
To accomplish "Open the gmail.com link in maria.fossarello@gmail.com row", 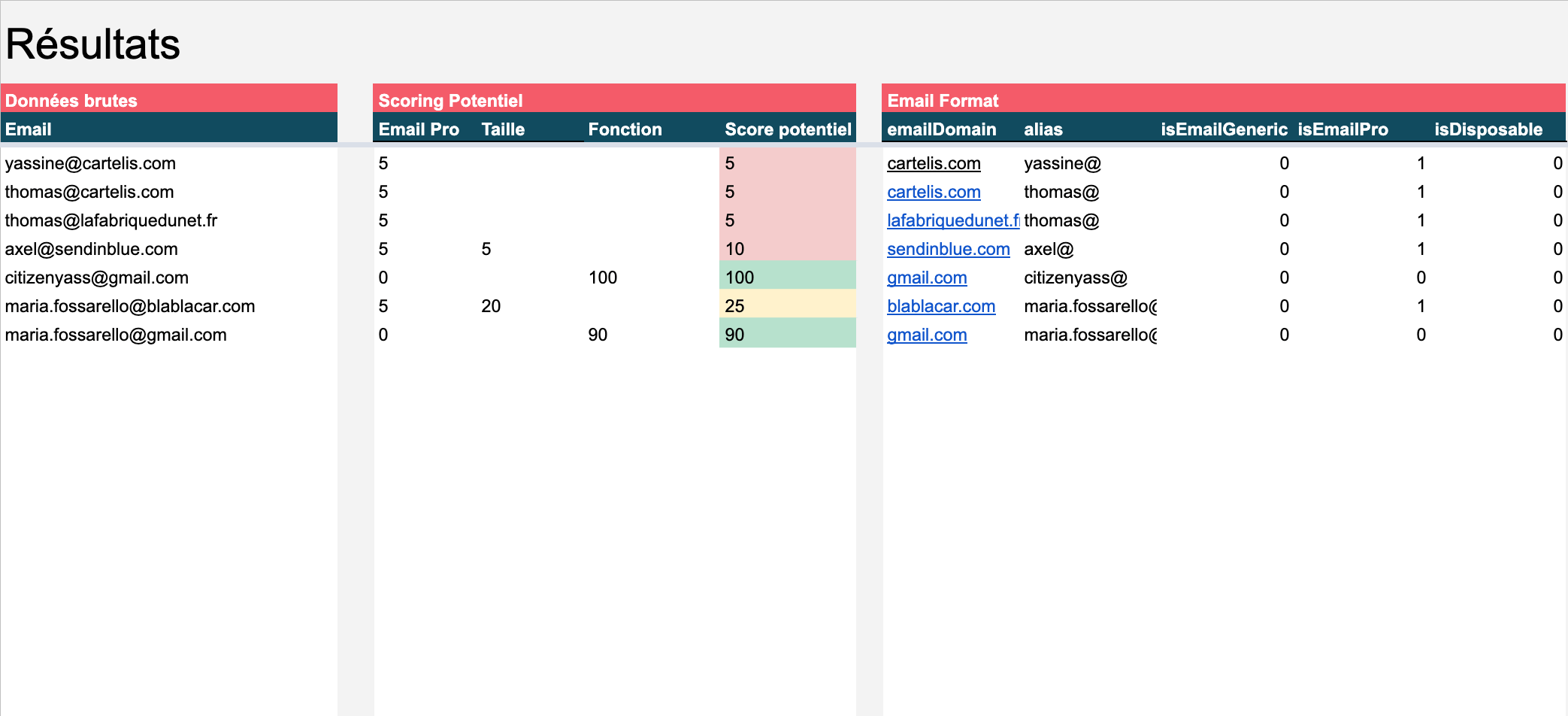I will coord(927,335).
